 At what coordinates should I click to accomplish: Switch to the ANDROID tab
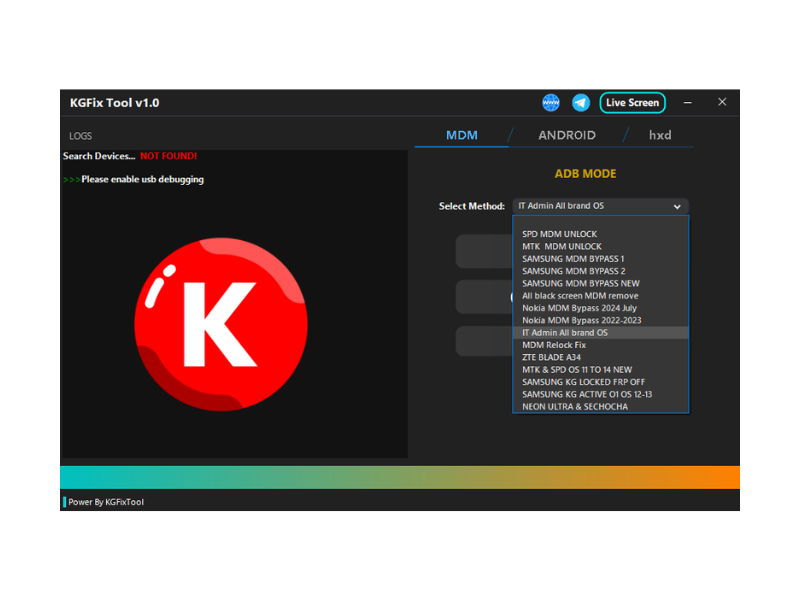(567, 135)
